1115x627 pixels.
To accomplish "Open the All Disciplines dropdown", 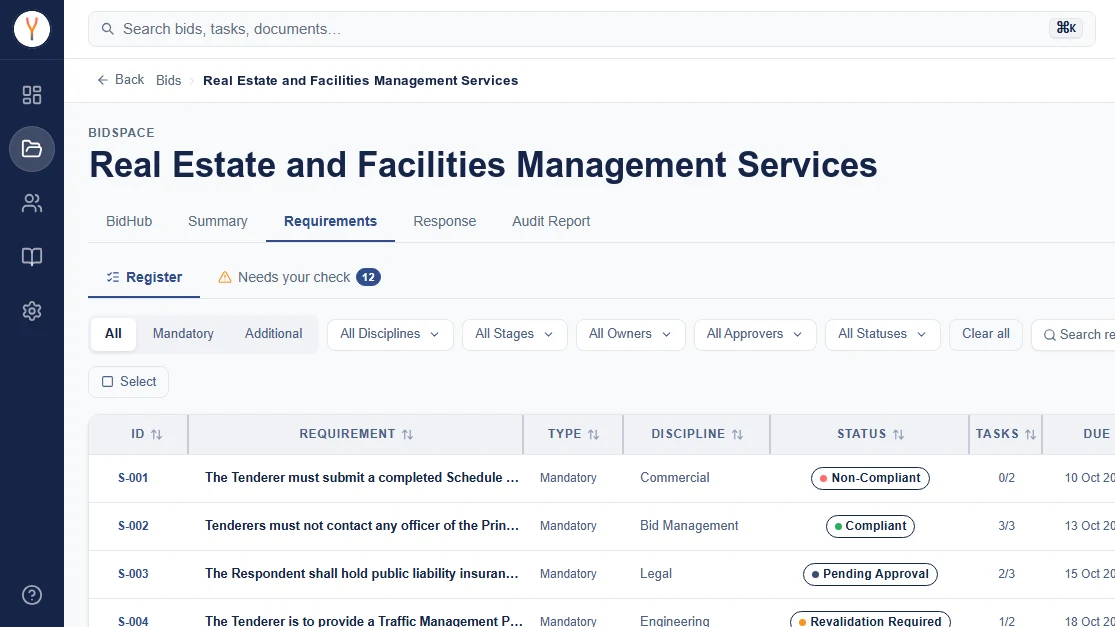I will point(390,334).
